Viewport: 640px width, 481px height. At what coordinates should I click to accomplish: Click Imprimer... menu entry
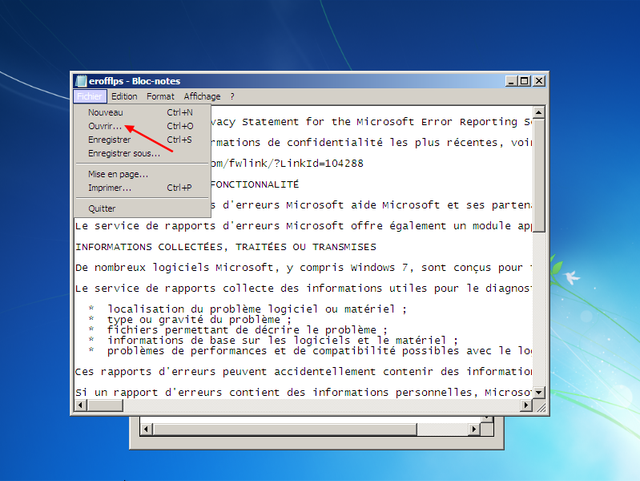coord(142,188)
